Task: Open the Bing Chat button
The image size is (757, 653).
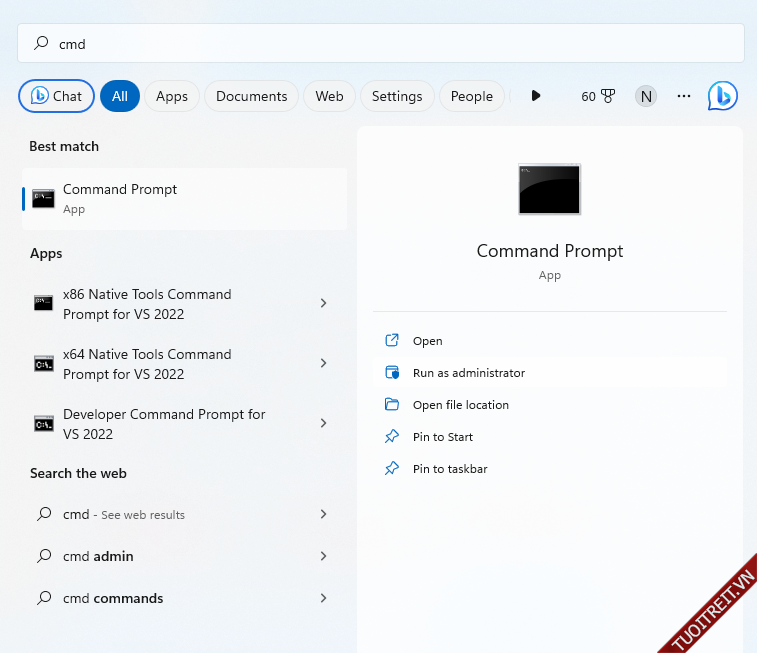Action: pos(57,96)
